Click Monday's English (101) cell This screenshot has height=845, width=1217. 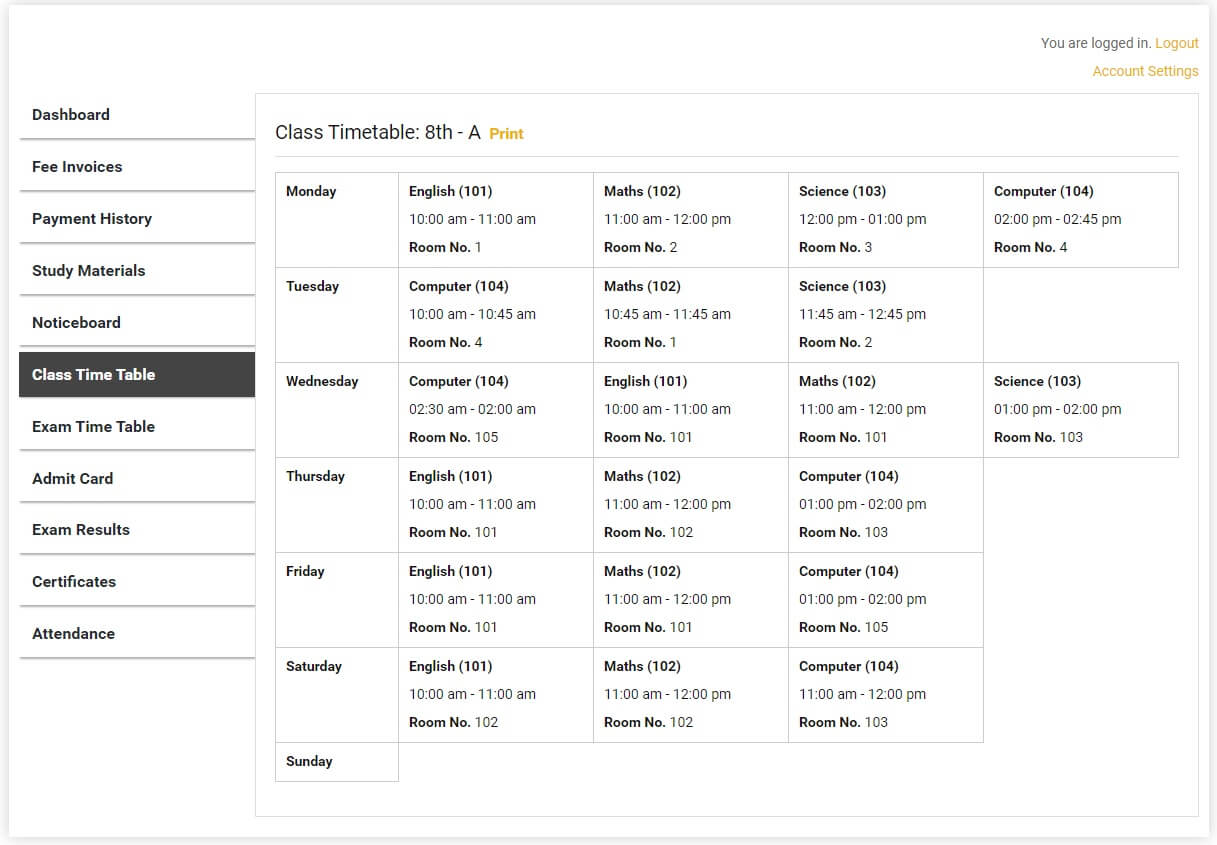click(495, 220)
